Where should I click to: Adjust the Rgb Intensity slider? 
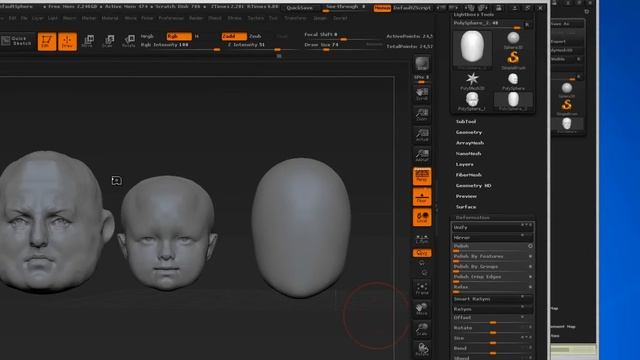point(180,46)
